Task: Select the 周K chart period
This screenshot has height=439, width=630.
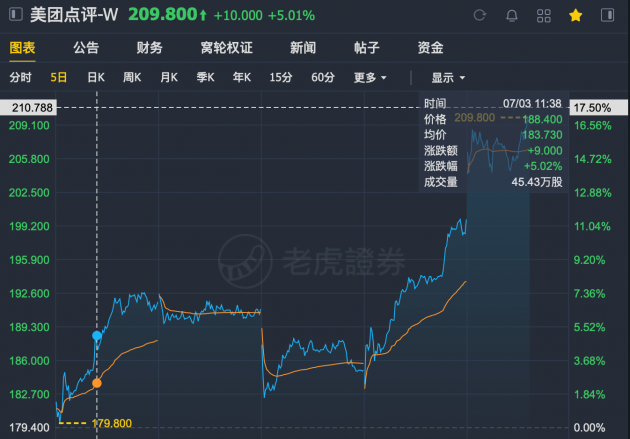Action: 132,77
